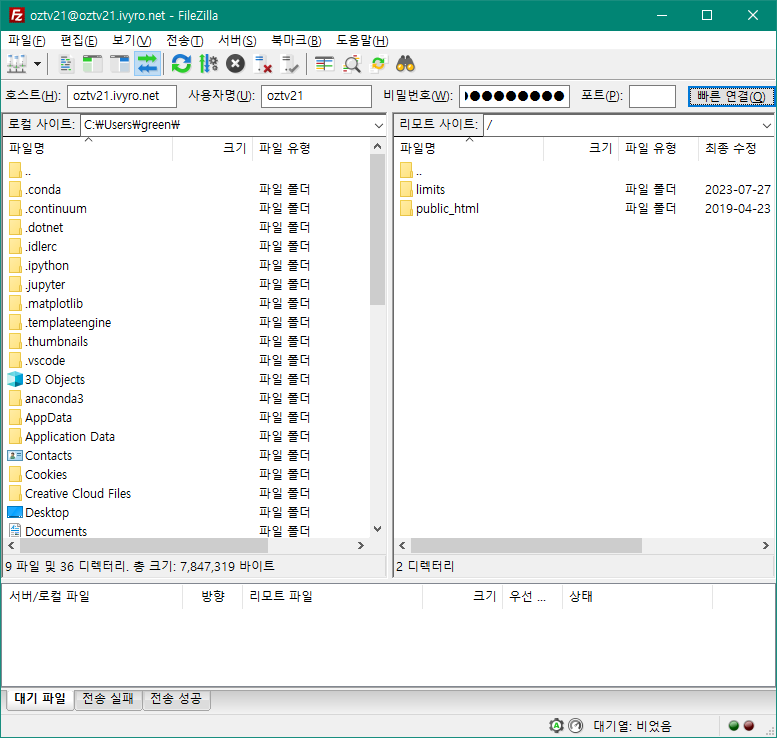Click the port input field

click(652, 96)
